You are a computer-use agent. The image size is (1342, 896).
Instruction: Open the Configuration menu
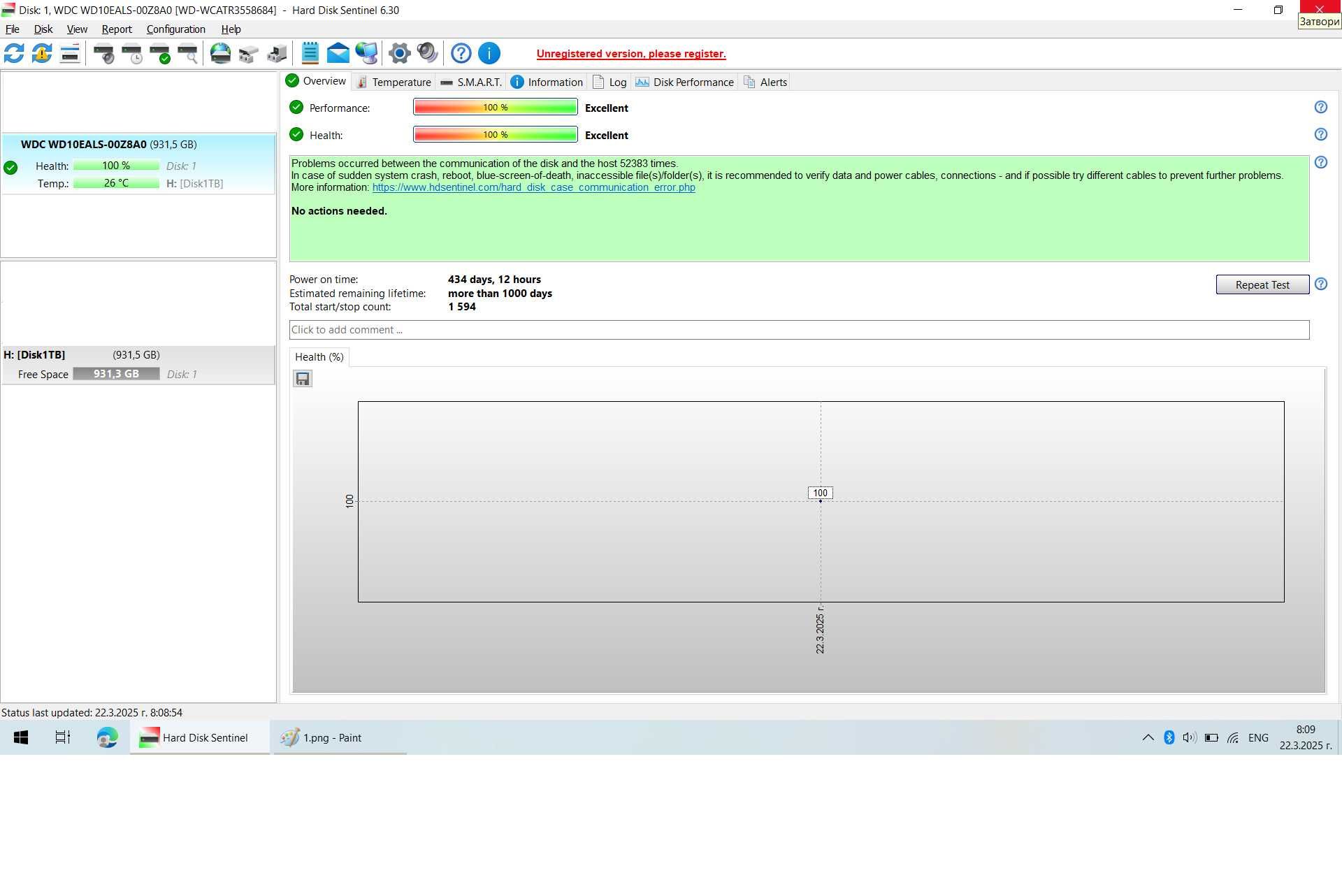(x=176, y=29)
